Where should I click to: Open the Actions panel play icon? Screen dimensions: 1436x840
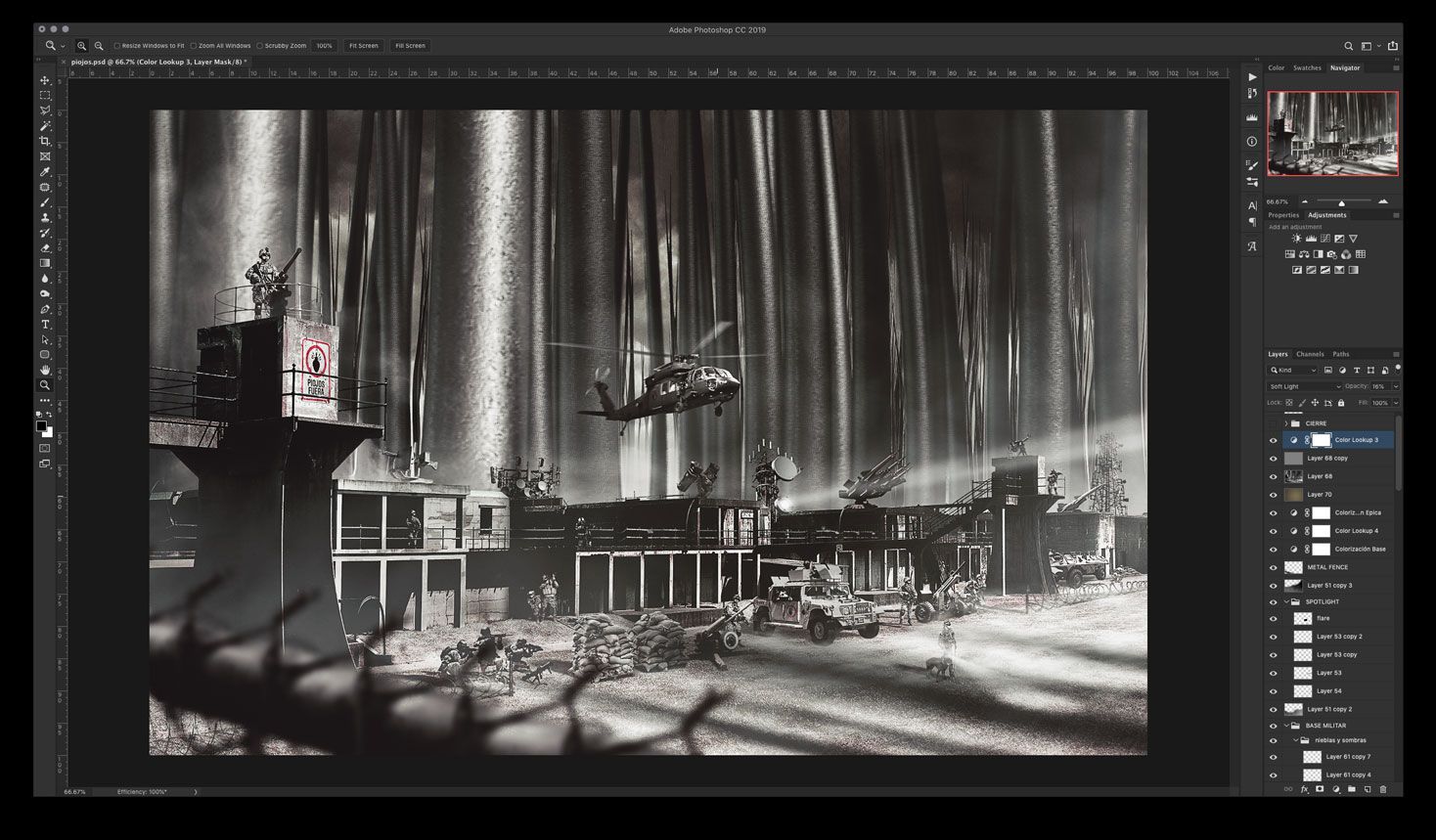pos(1252,76)
